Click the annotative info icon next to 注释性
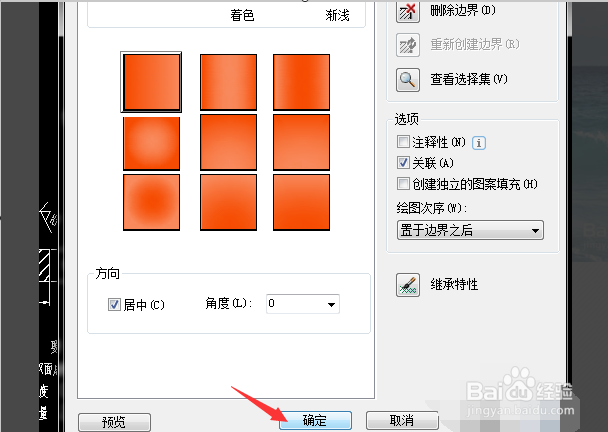608x432 pixels. click(479, 143)
